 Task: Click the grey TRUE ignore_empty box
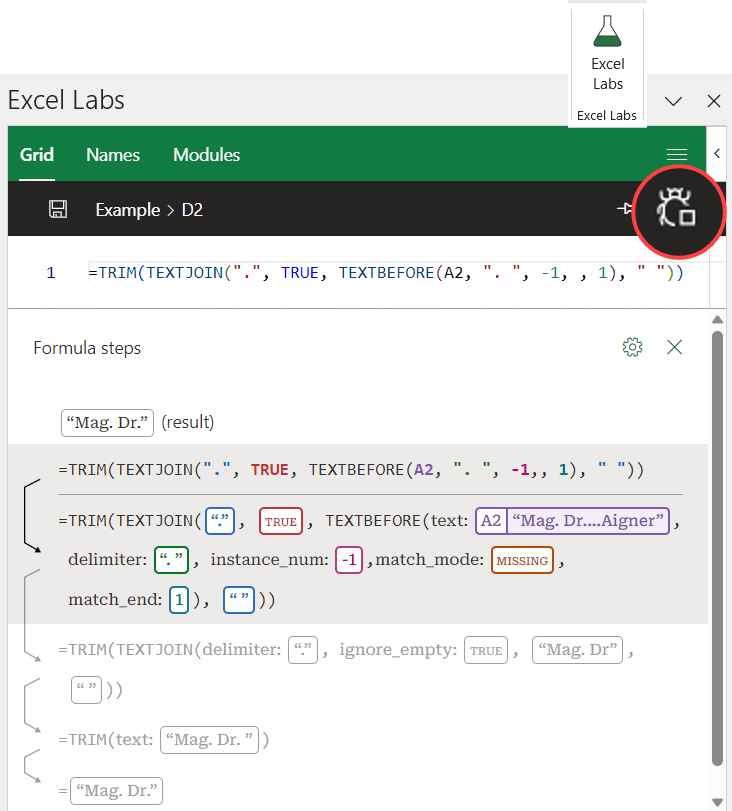(x=486, y=651)
